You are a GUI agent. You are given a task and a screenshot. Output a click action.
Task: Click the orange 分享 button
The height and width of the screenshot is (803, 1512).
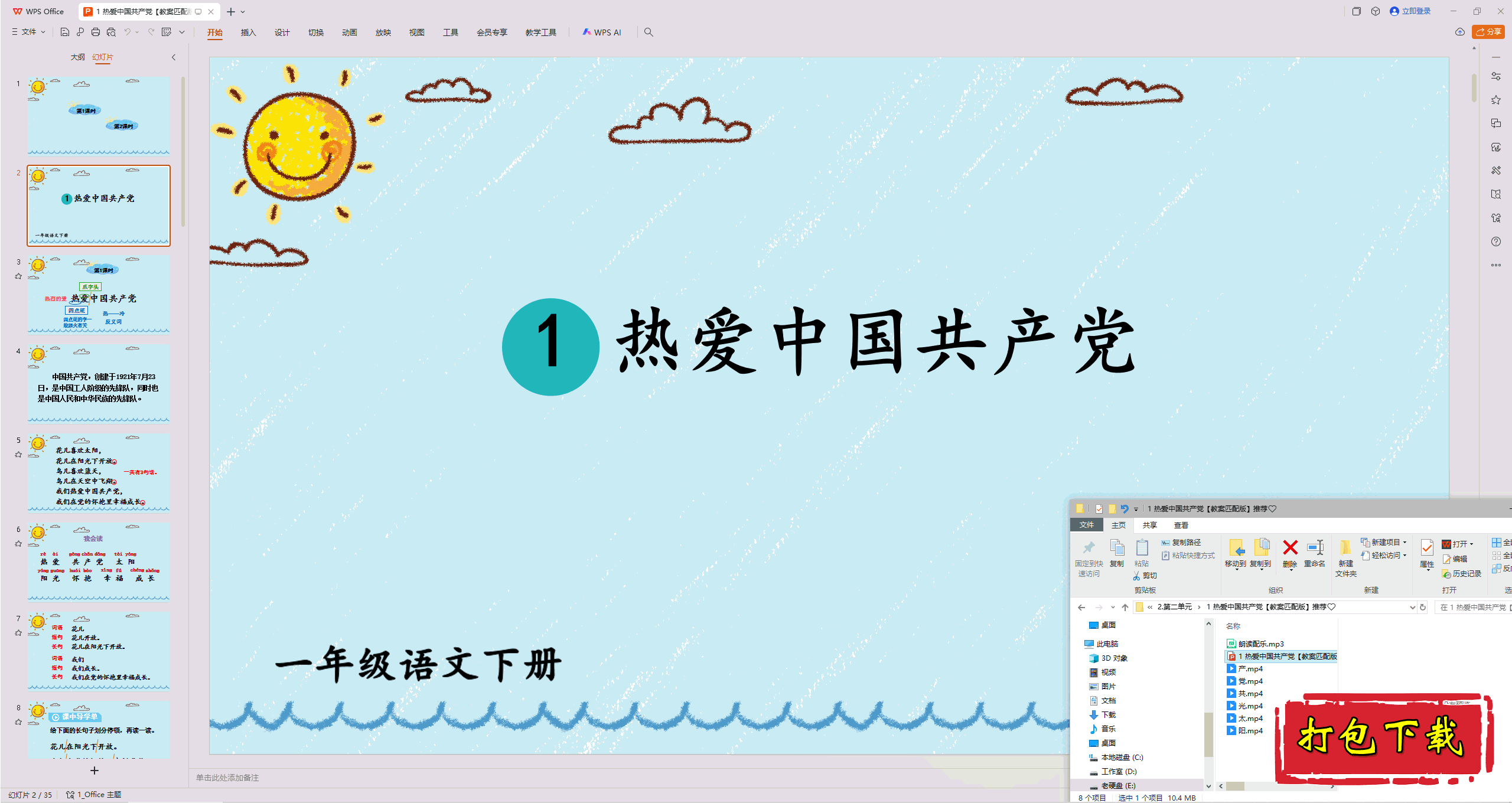tap(1488, 32)
